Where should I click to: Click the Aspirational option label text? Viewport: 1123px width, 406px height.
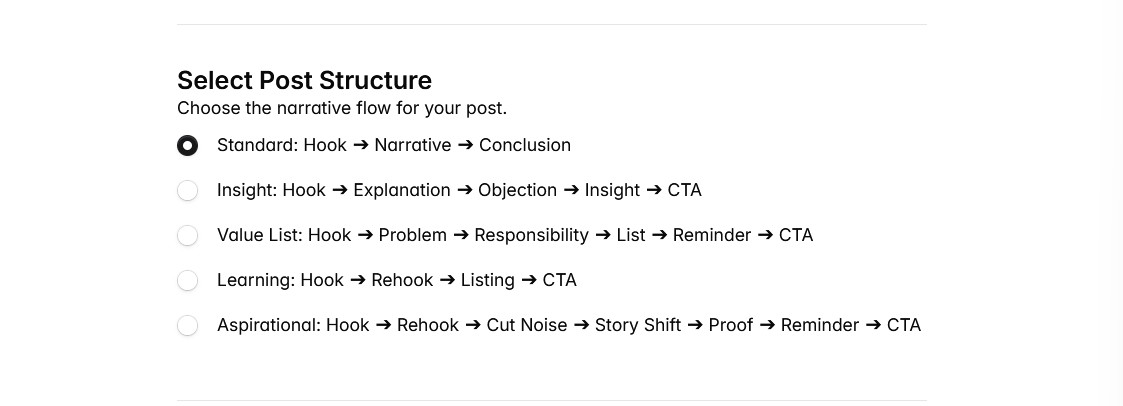(x=568, y=325)
